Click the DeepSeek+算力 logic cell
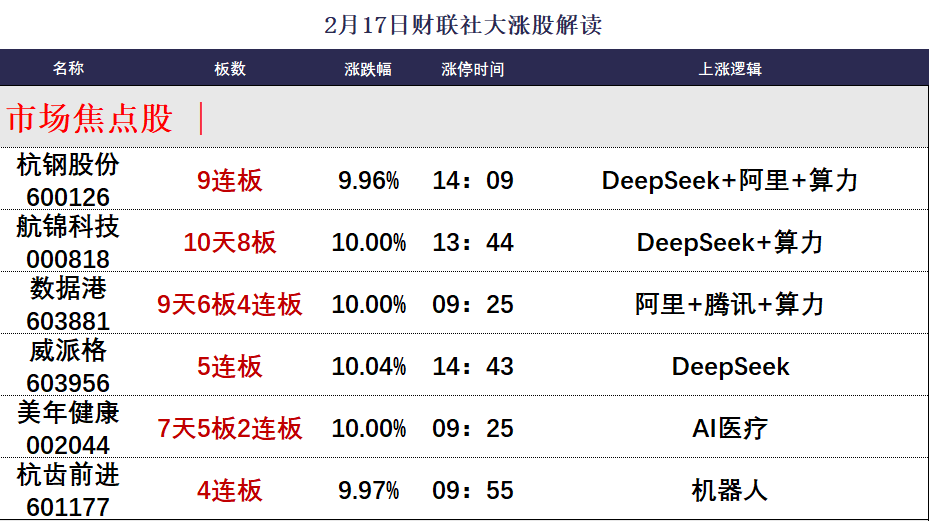This screenshot has width=932, height=521. [x=730, y=242]
